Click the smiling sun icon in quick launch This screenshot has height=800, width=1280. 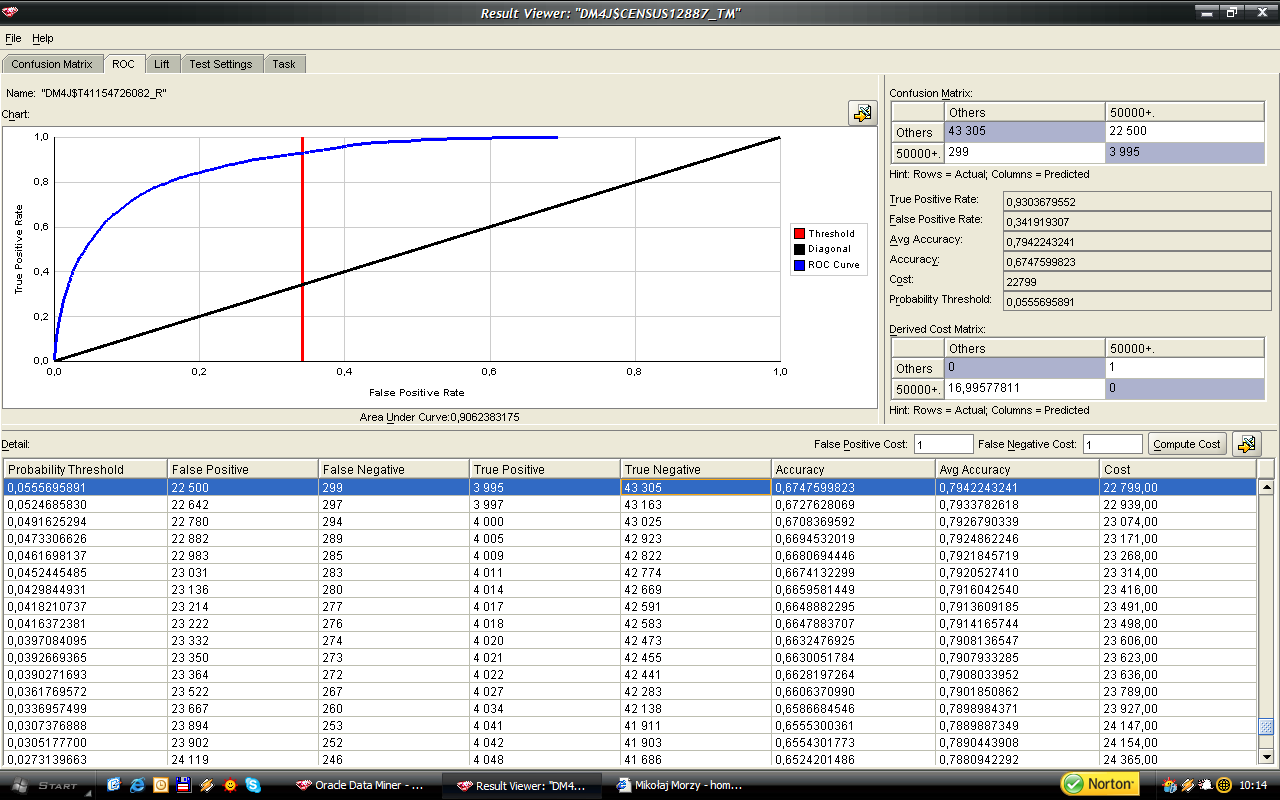(230, 785)
